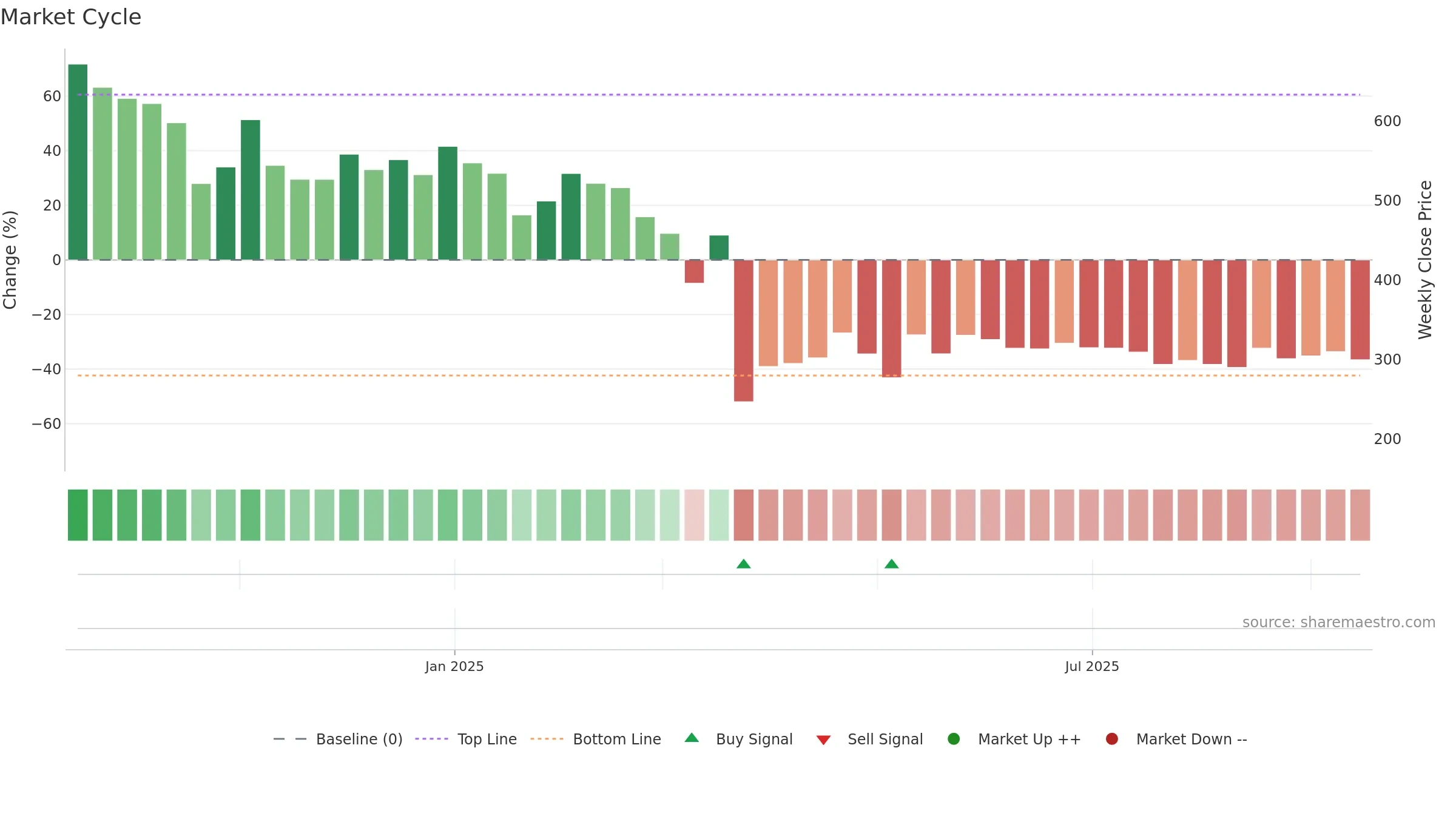This screenshot has width=1456, height=819.
Task: Click the orange dotted bottom line
Action: [x=719, y=376]
